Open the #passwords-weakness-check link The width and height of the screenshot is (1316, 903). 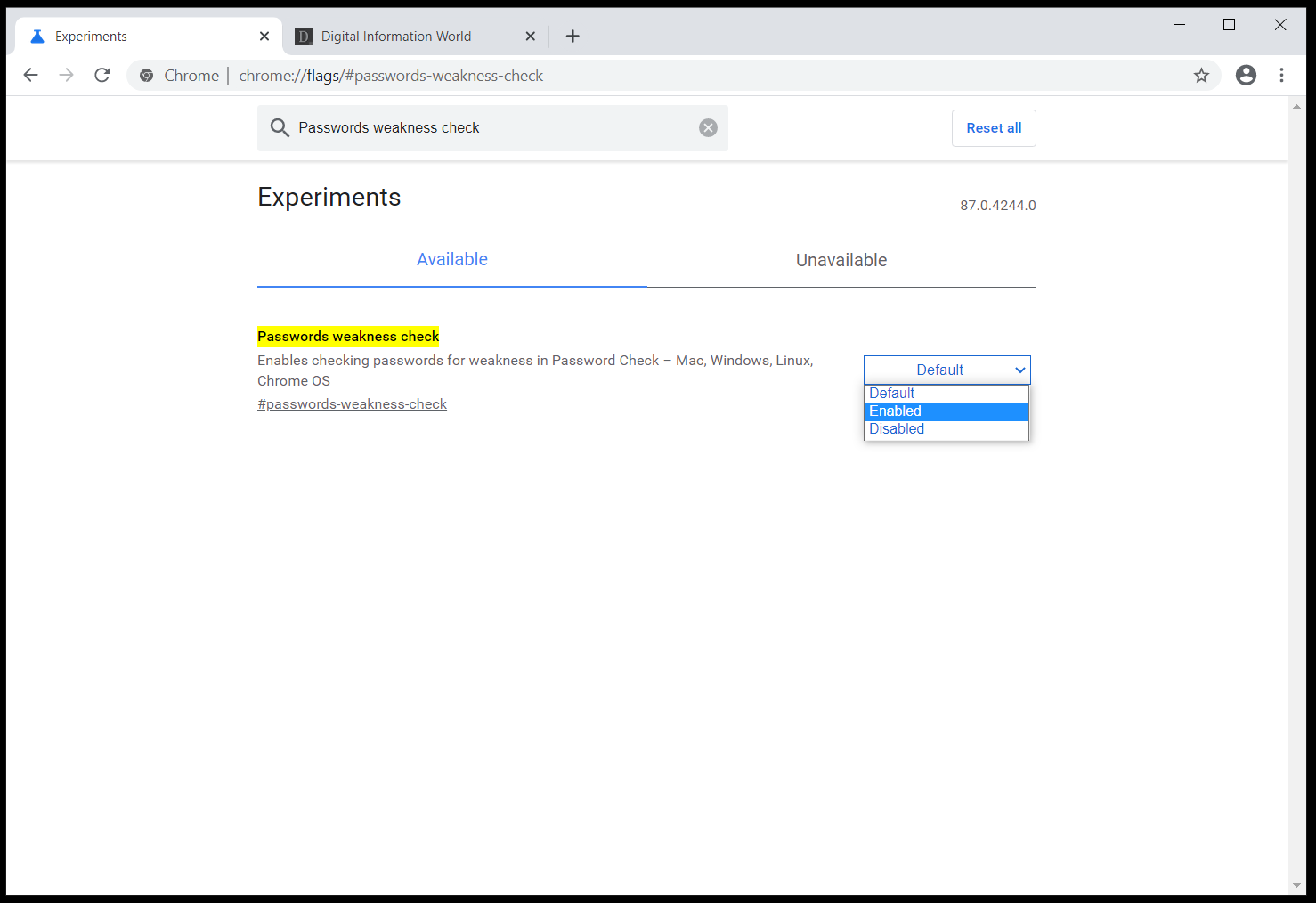[x=352, y=403]
